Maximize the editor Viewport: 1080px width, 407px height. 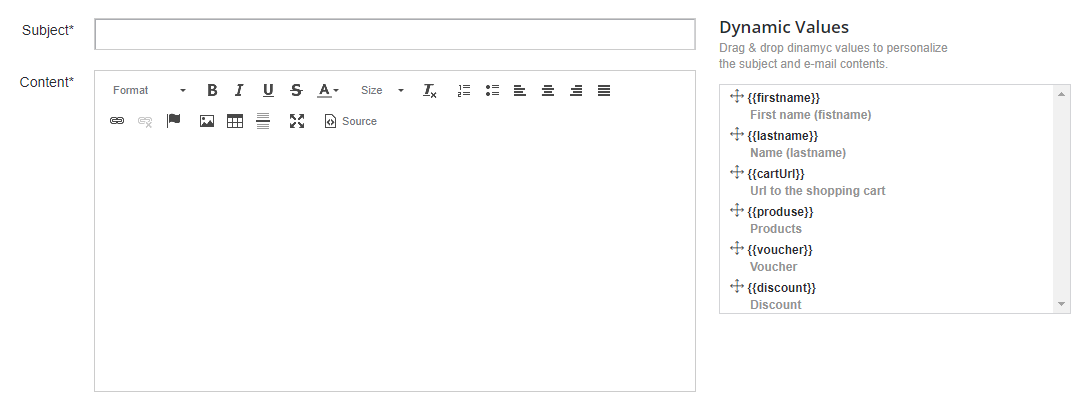pyautogui.click(x=297, y=121)
